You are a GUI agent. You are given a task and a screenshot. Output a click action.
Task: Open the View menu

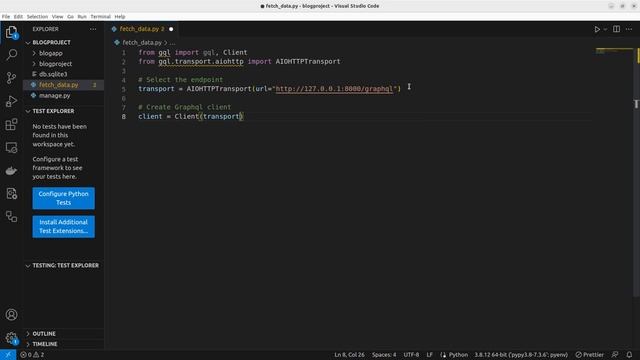point(58,17)
